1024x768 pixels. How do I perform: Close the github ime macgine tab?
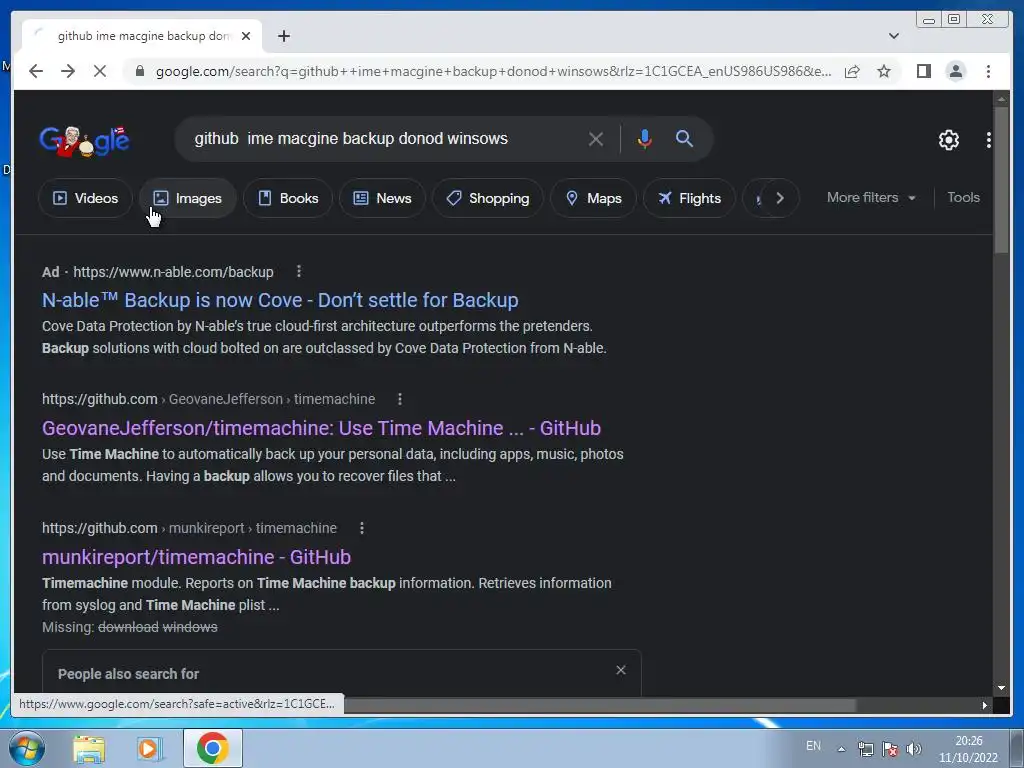246,36
